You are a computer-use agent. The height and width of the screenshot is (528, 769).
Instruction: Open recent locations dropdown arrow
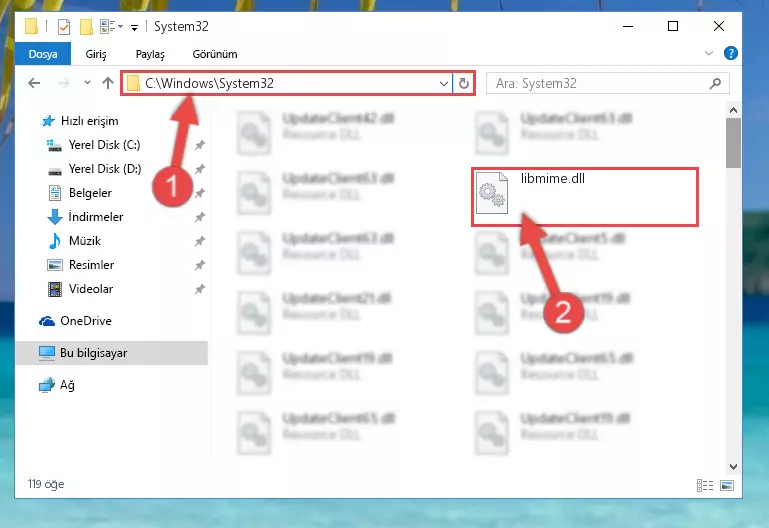[87, 83]
